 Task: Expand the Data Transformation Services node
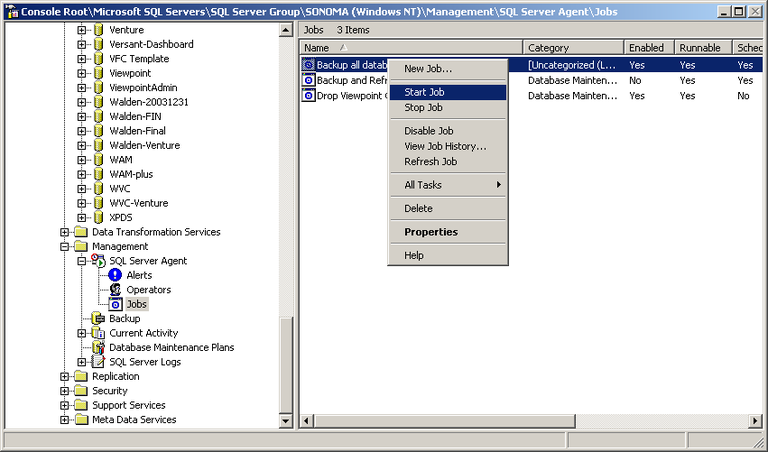pyautogui.click(x=65, y=232)
